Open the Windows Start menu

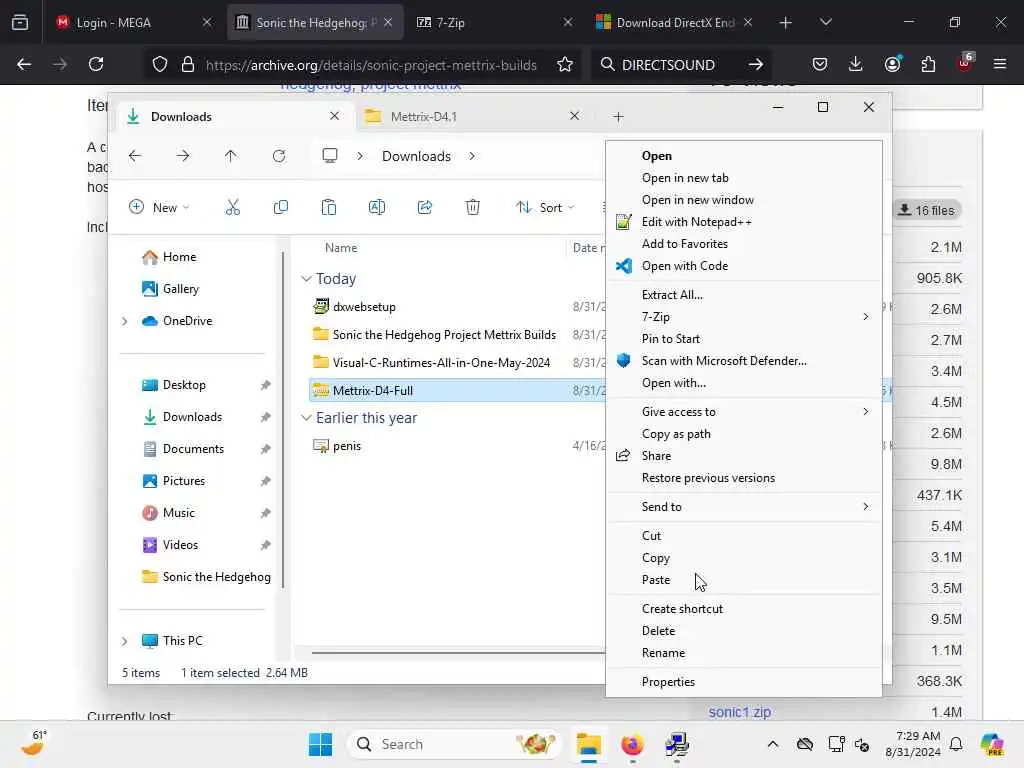(x=320, y=744)
